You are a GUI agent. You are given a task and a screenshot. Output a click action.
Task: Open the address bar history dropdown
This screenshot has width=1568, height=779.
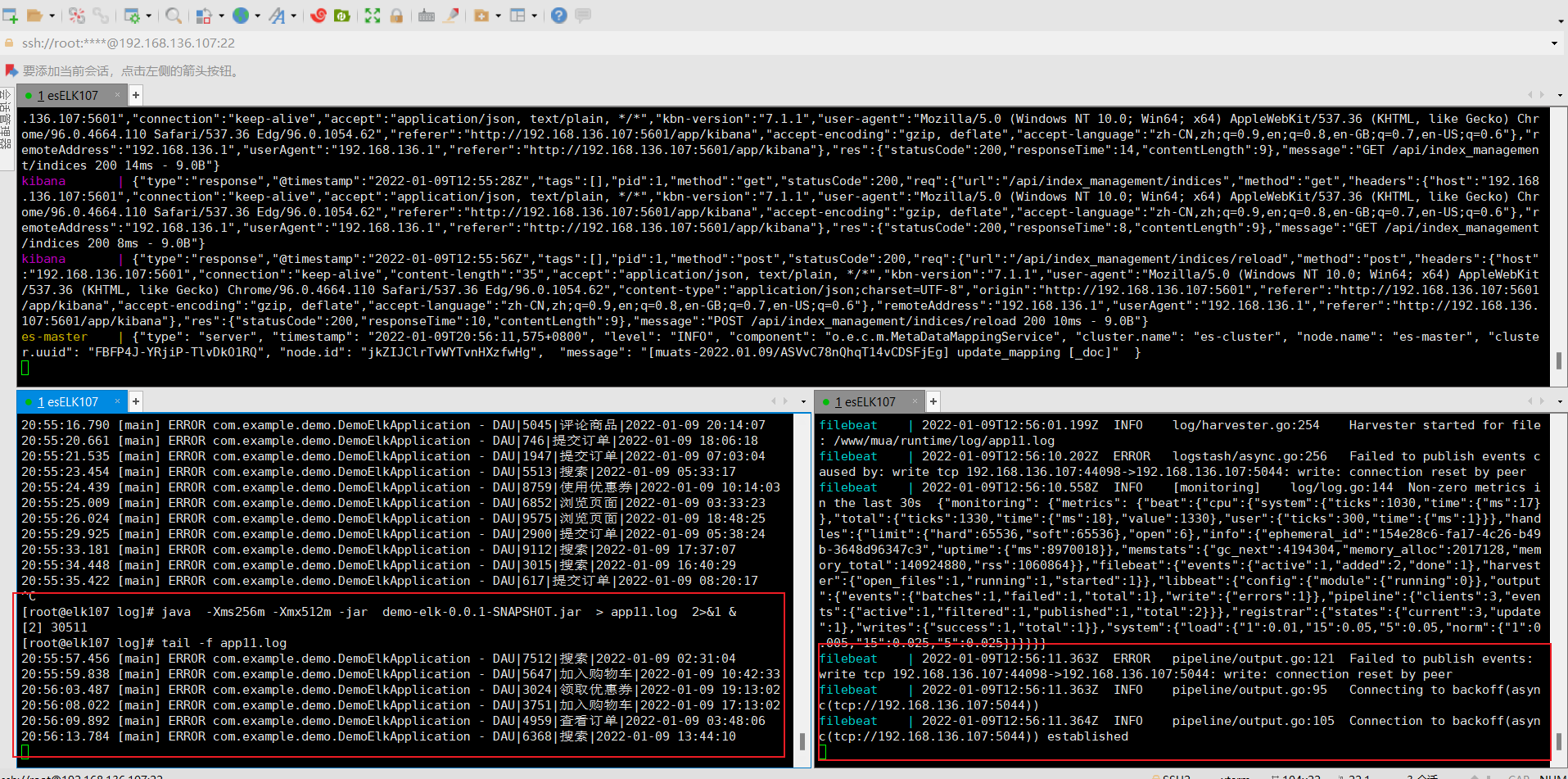point(1554,43)
